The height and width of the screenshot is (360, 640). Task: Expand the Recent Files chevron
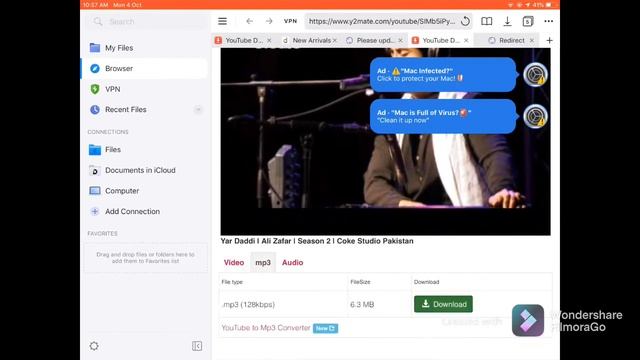pos(198,109)
